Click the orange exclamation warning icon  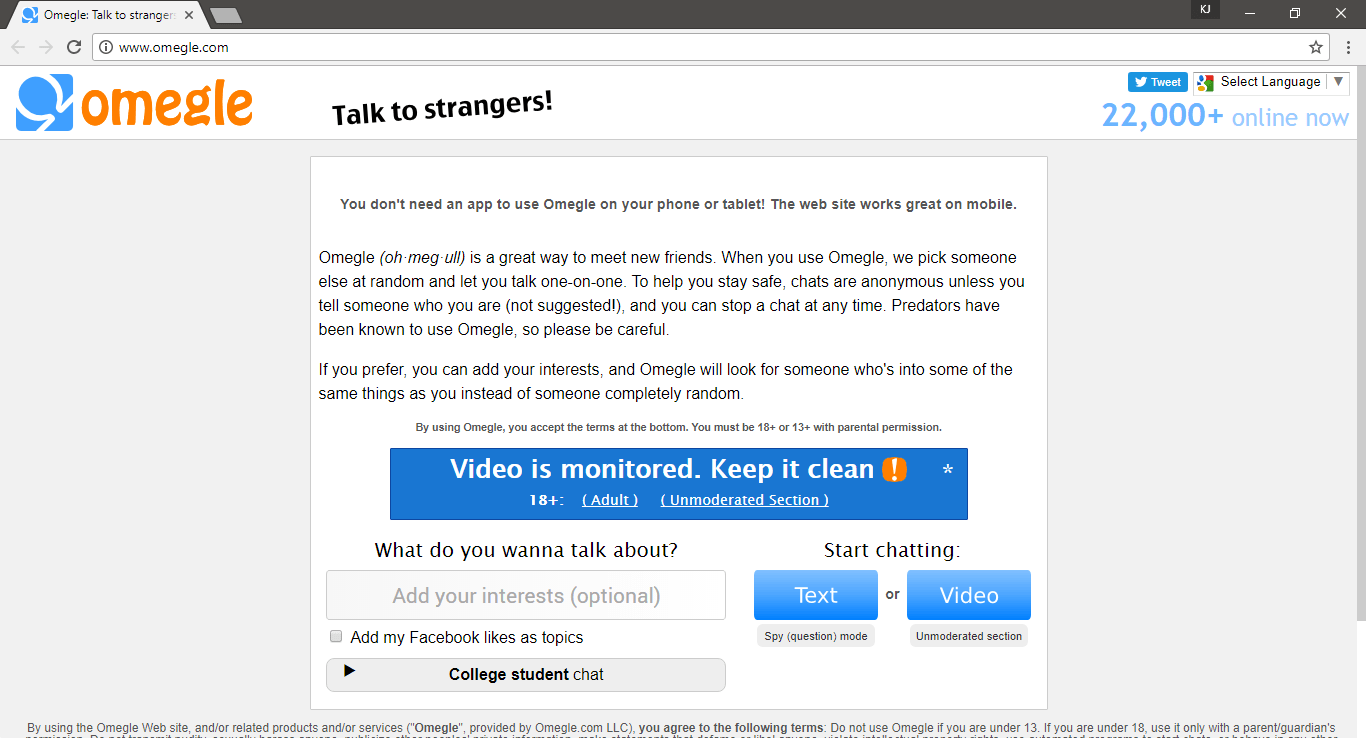896,468
